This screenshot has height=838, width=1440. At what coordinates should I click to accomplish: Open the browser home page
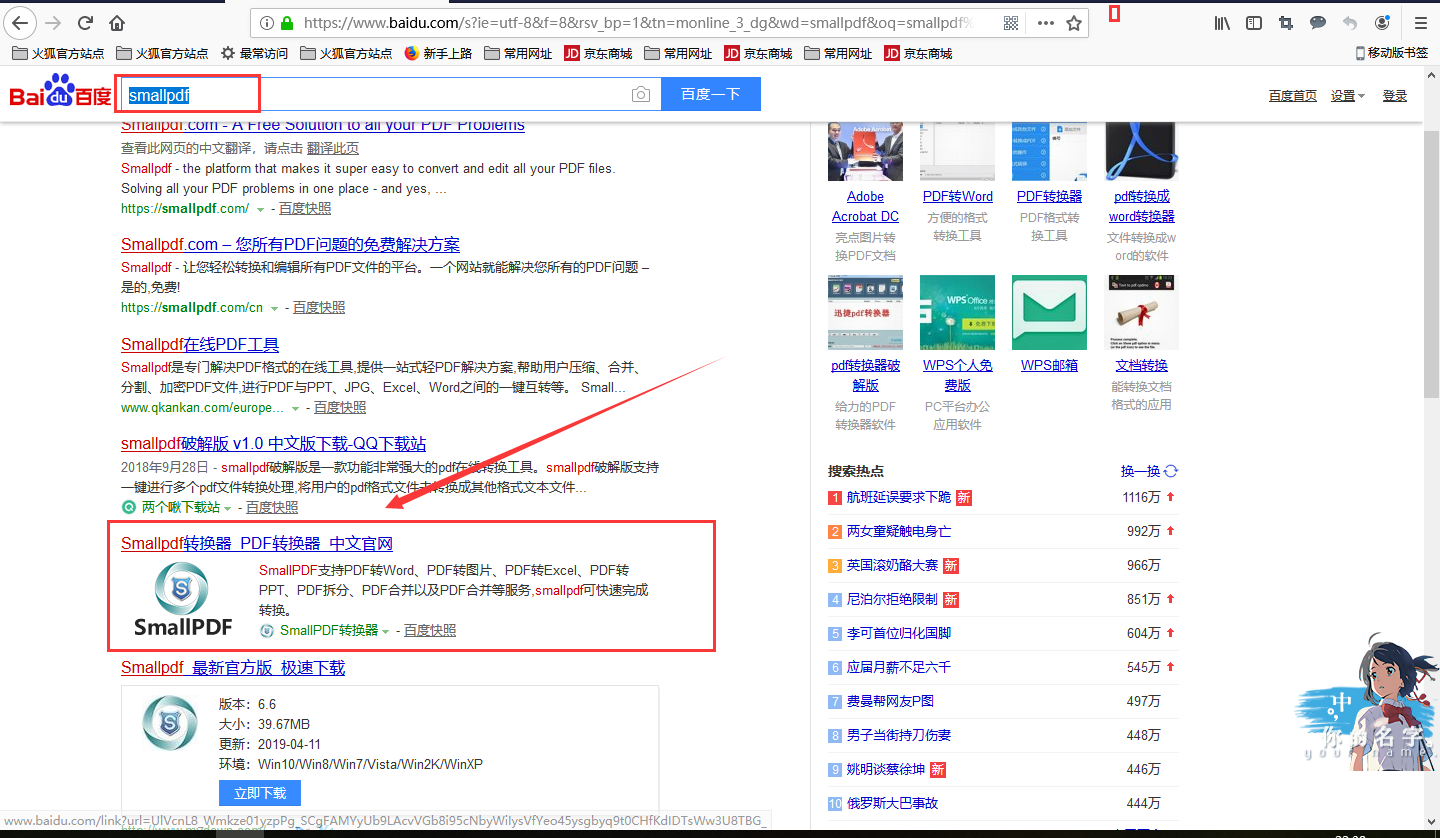tap(117, 22)
